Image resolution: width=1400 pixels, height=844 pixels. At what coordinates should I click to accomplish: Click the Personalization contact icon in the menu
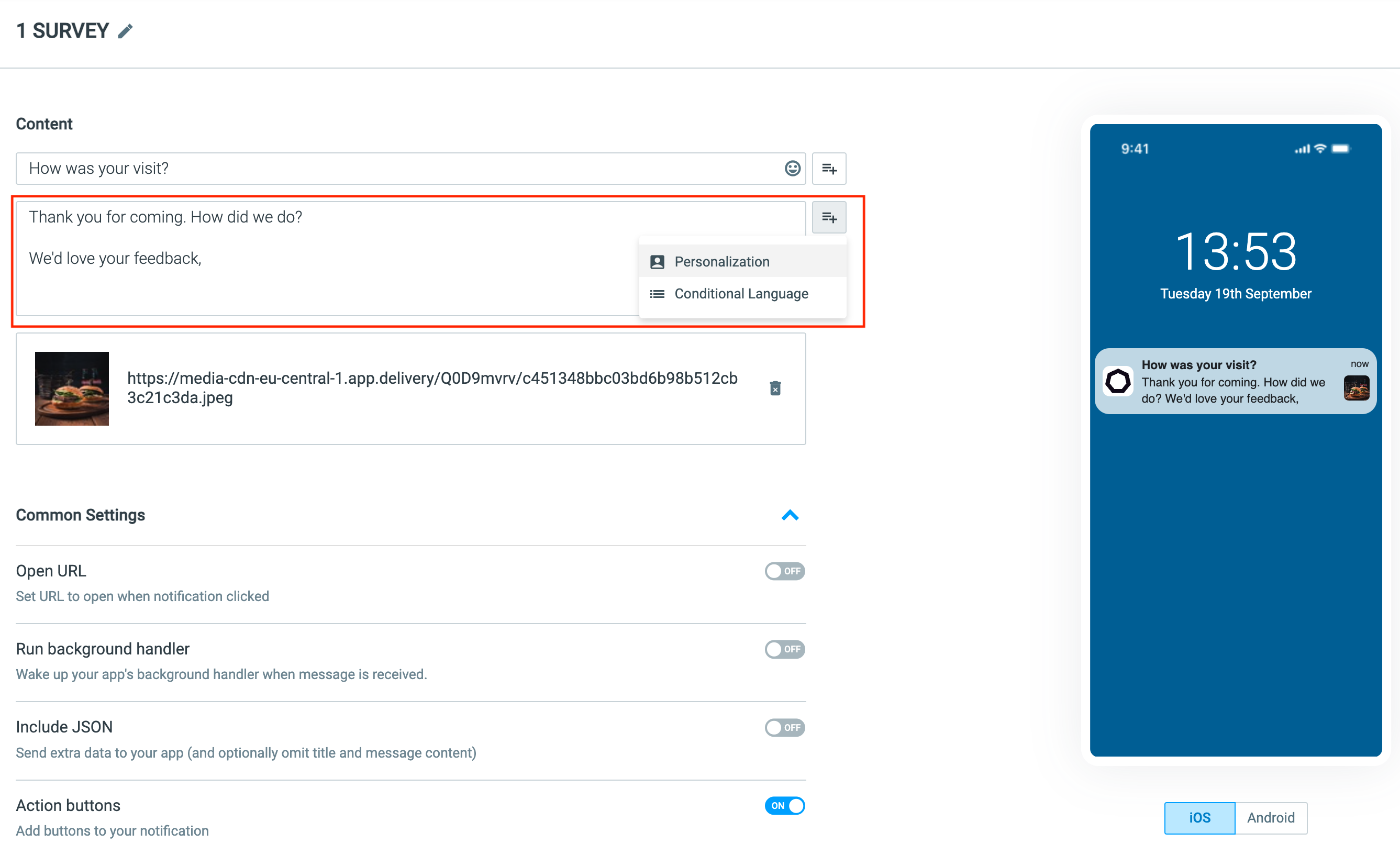click(x=657, y=262)
